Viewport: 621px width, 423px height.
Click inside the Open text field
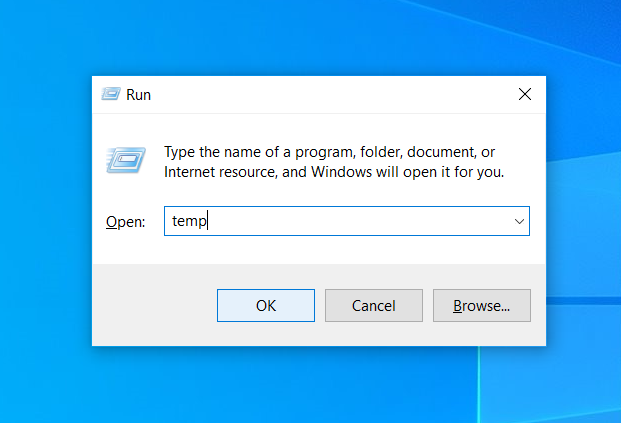tap(350, 222)
